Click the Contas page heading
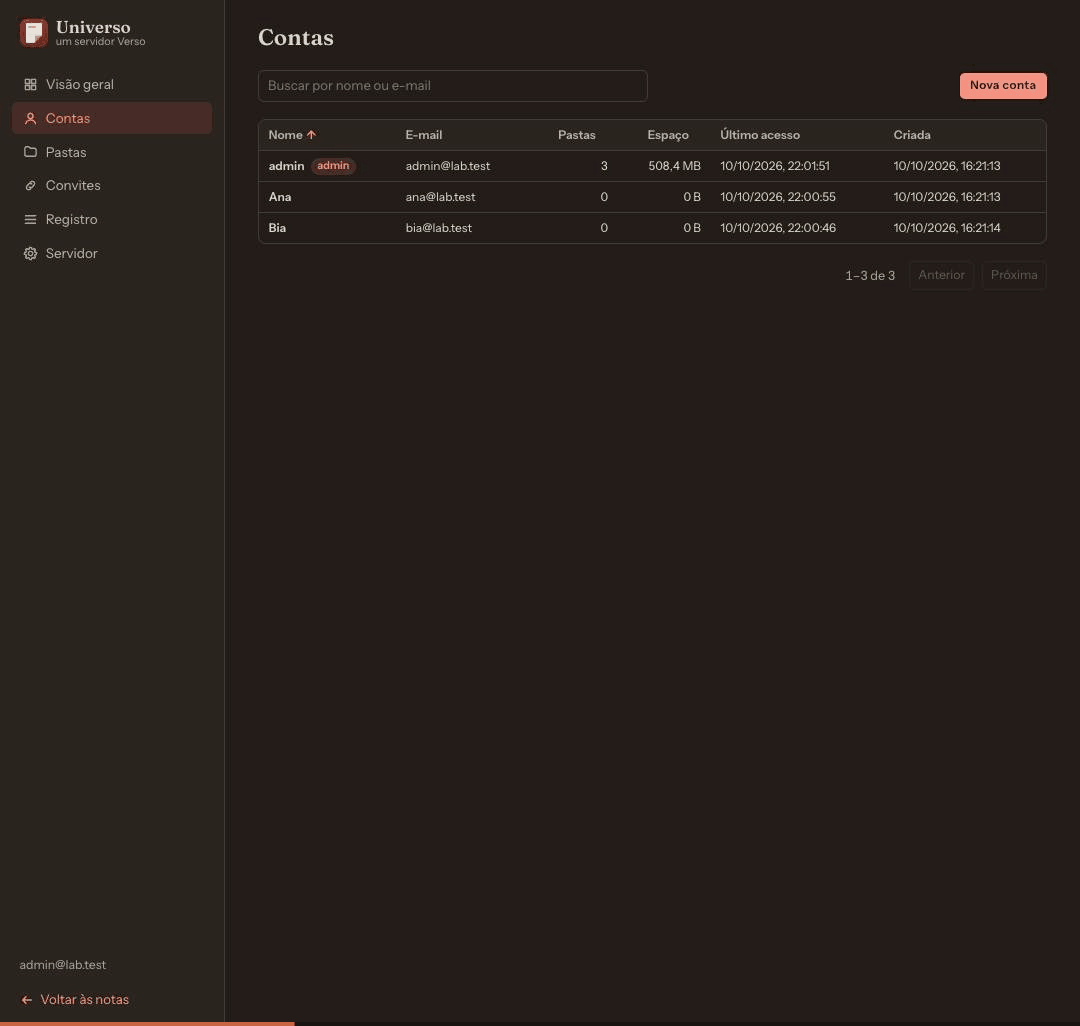 coord(295,37)
